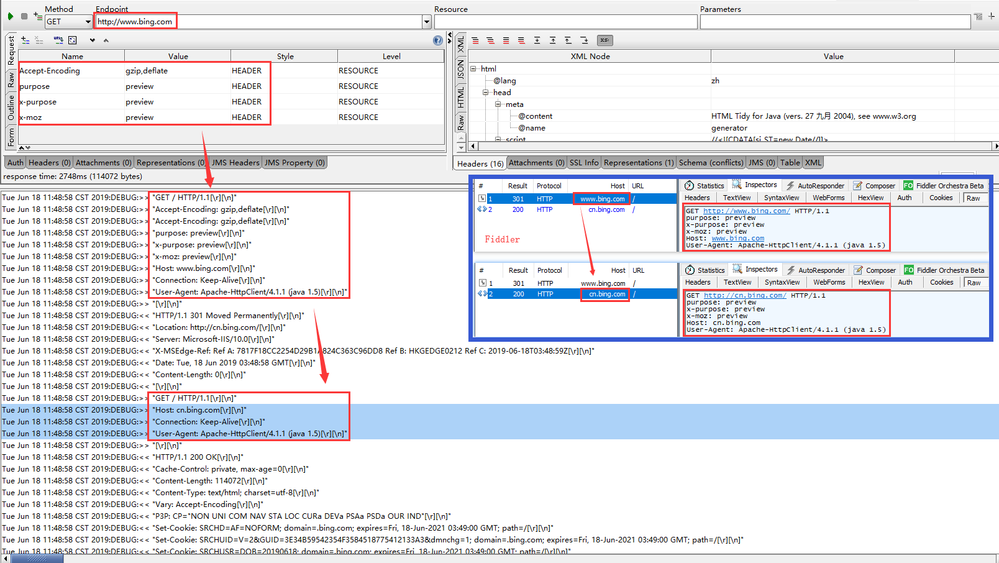
Task: Click the add to test case icon
Action: [37, 16]
